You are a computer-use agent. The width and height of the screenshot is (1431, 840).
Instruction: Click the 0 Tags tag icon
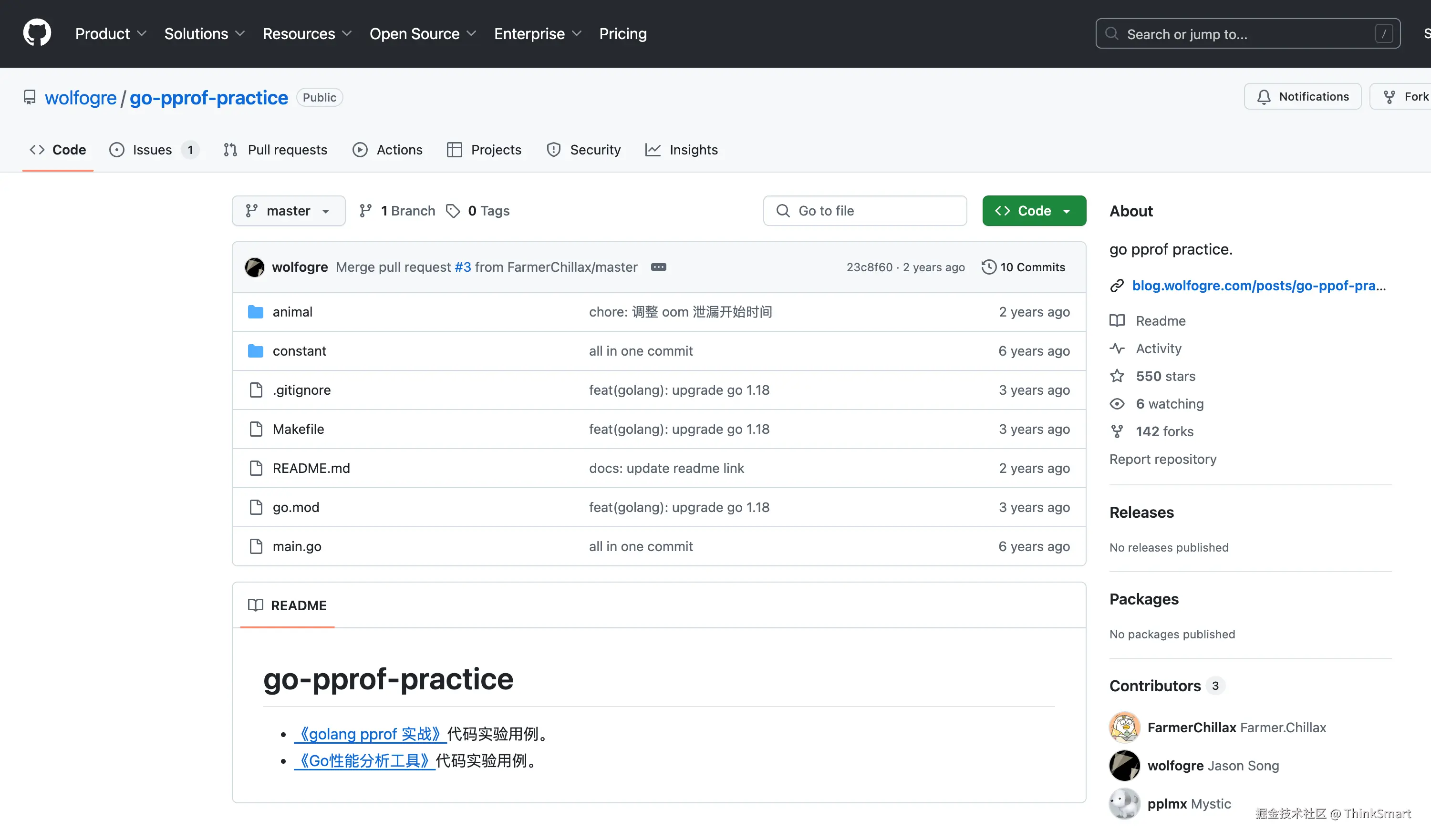pos(453,211)
